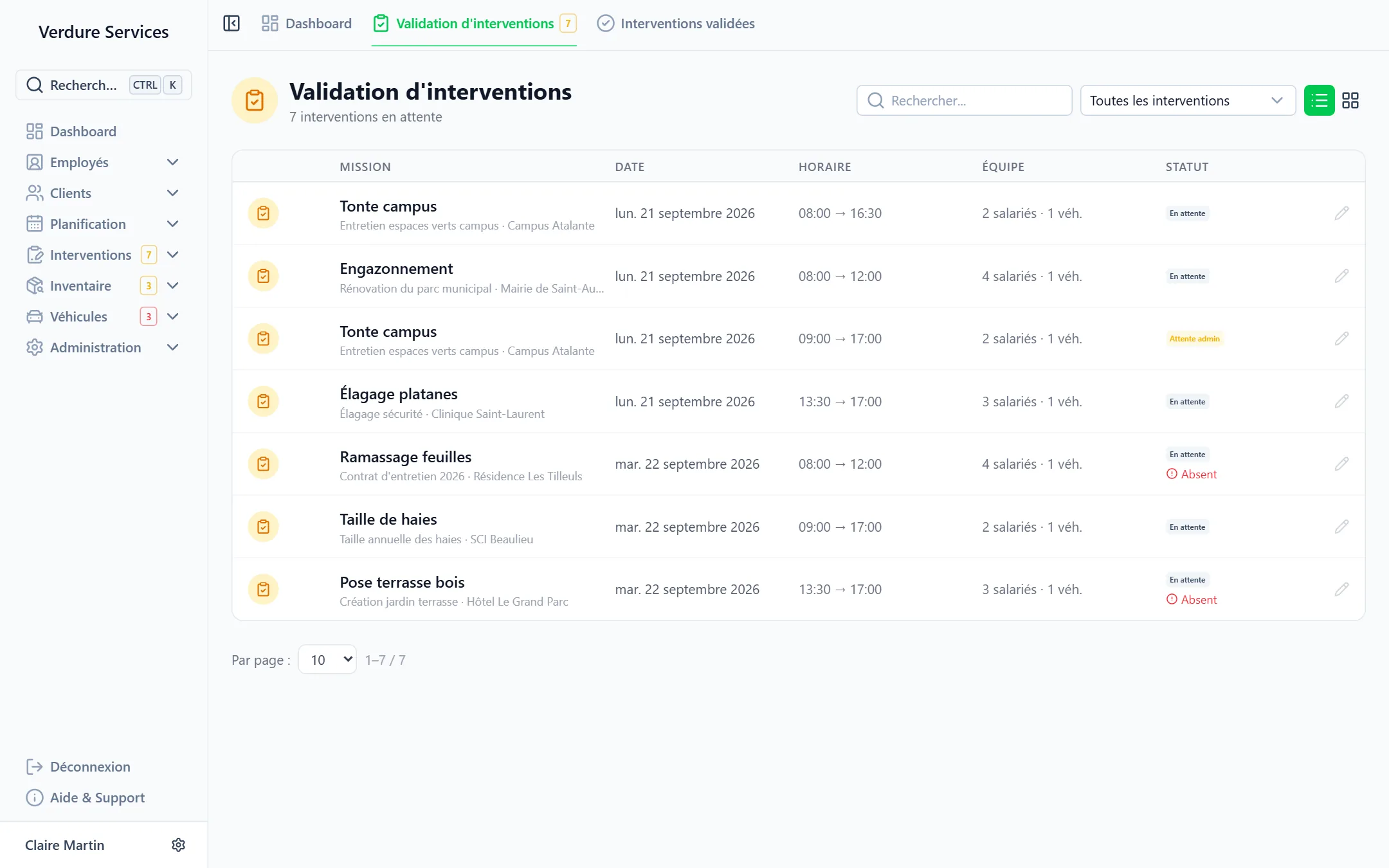The image size is (1389, 868).
Task: Open the sidebar Recherch... CTRL K search box
Action: (104, 85)
